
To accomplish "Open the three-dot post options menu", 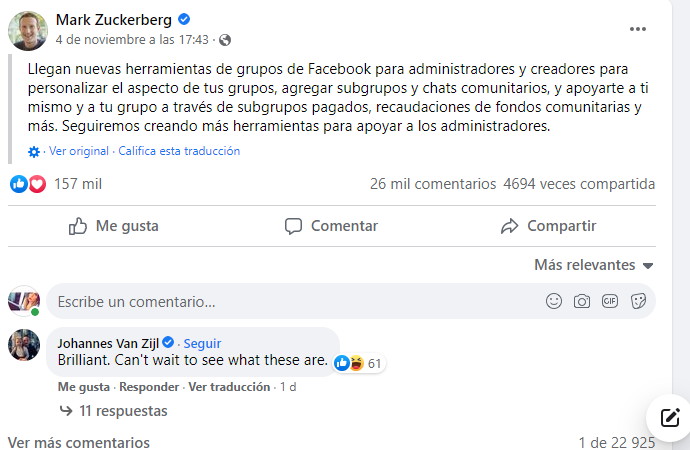I will pyautogui.click(x=638, y=29).
